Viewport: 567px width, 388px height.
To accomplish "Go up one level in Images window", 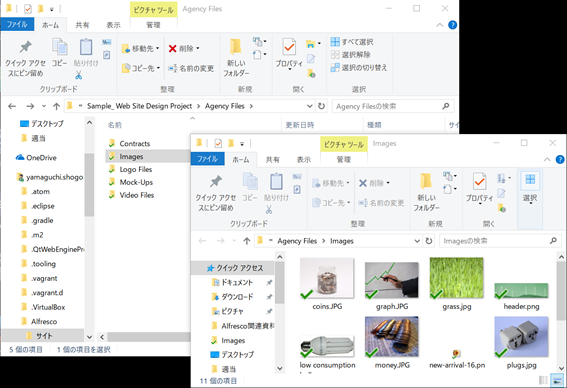I will (x=247, y=241).
